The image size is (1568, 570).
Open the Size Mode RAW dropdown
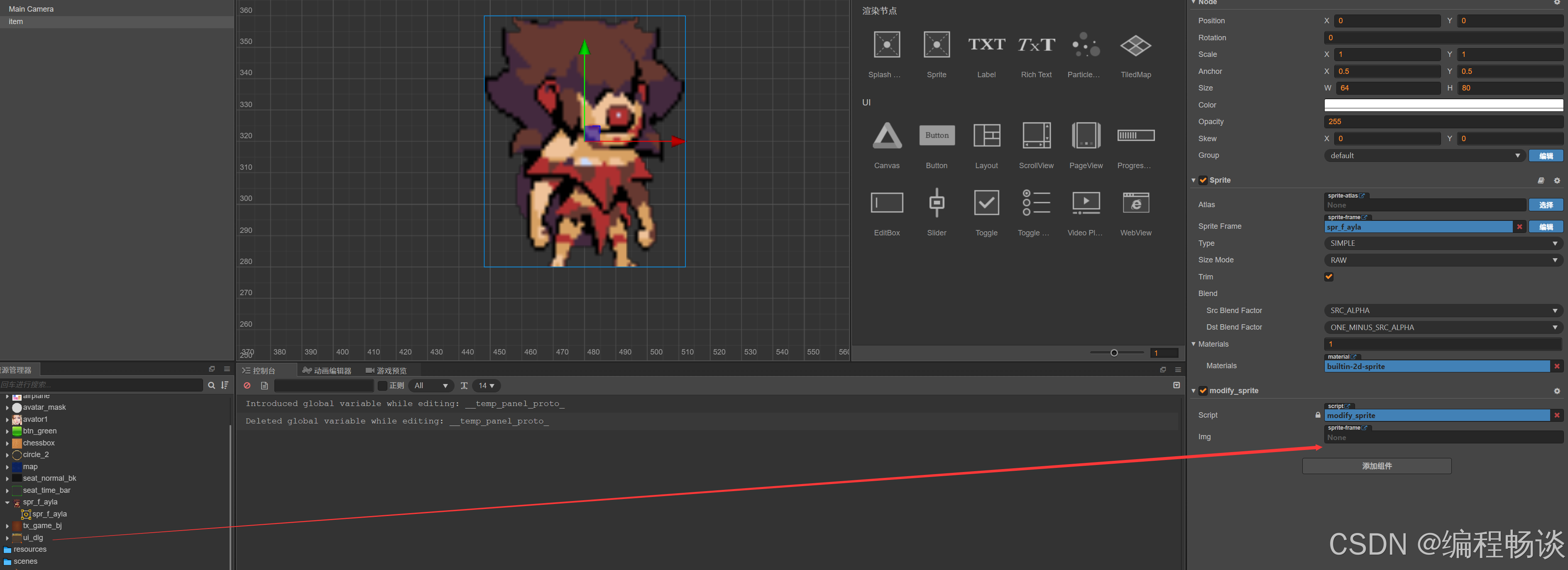pyautogui.click(x=1443, y=260)
